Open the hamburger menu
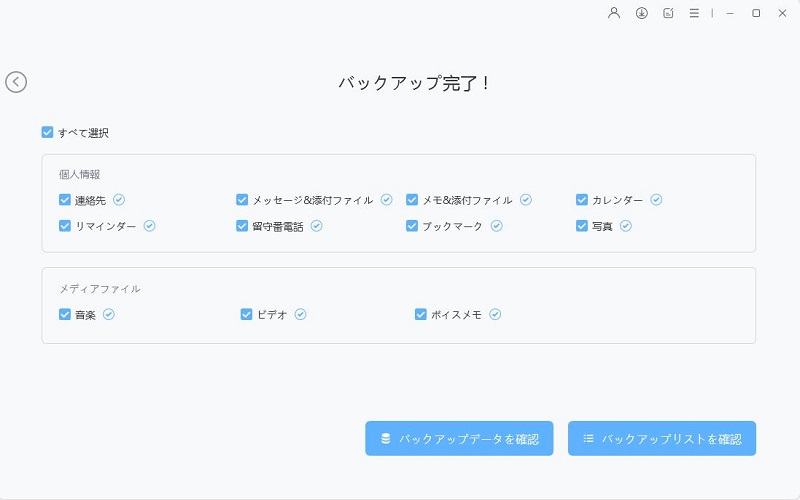 coord(694,13)
